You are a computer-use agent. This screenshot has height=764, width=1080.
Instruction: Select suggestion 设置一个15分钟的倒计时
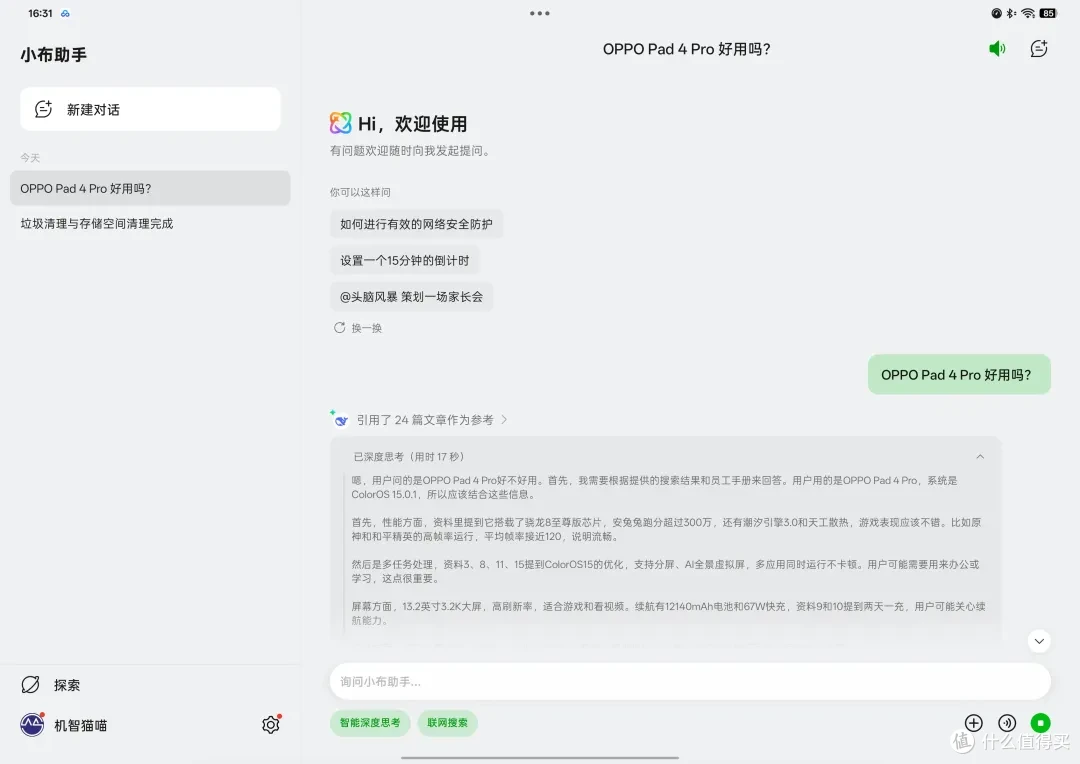coord(404,260)
